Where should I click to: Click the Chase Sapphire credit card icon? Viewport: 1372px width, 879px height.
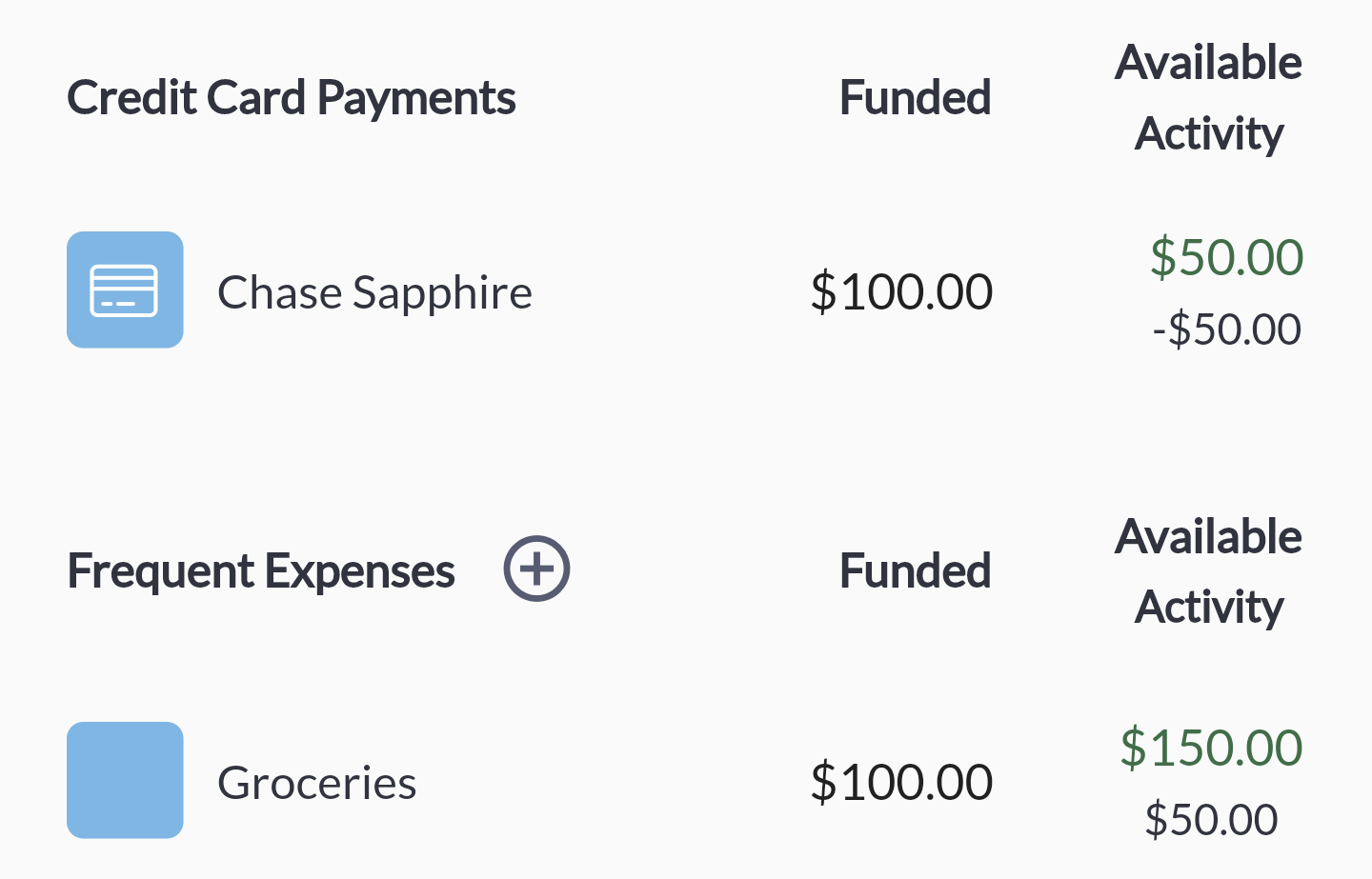tap(125, 290)
